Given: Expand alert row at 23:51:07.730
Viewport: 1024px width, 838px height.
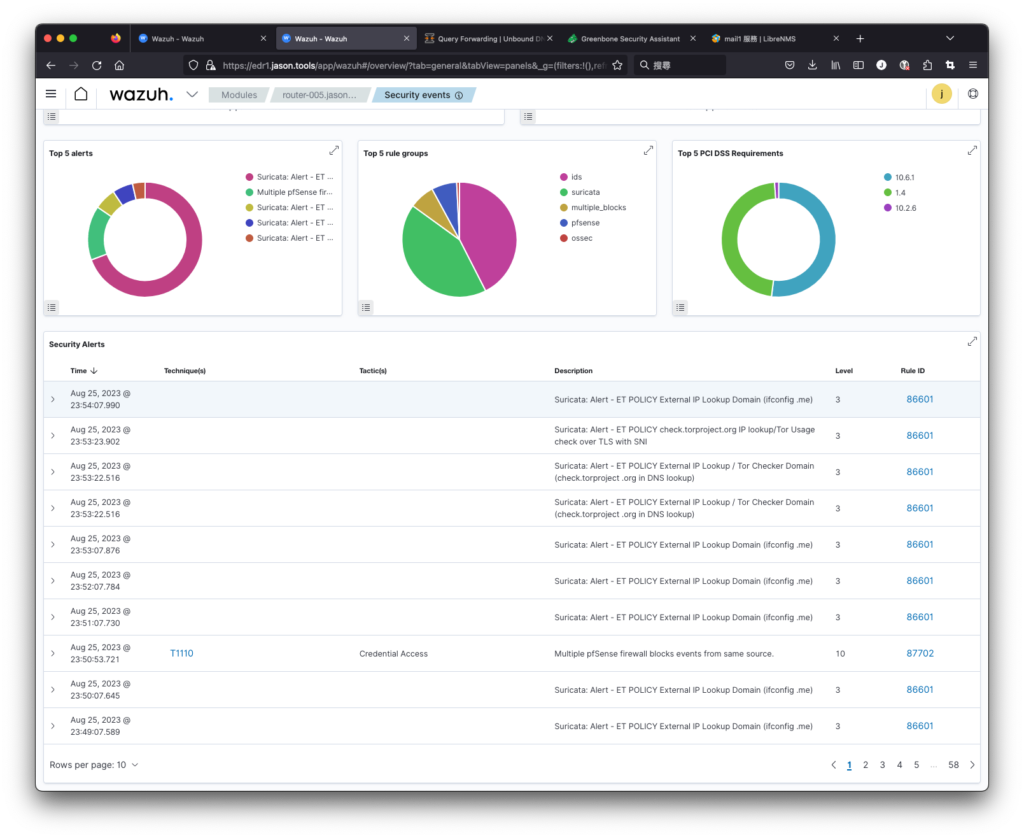Looking at the screenshot, I should pos(53,617).
